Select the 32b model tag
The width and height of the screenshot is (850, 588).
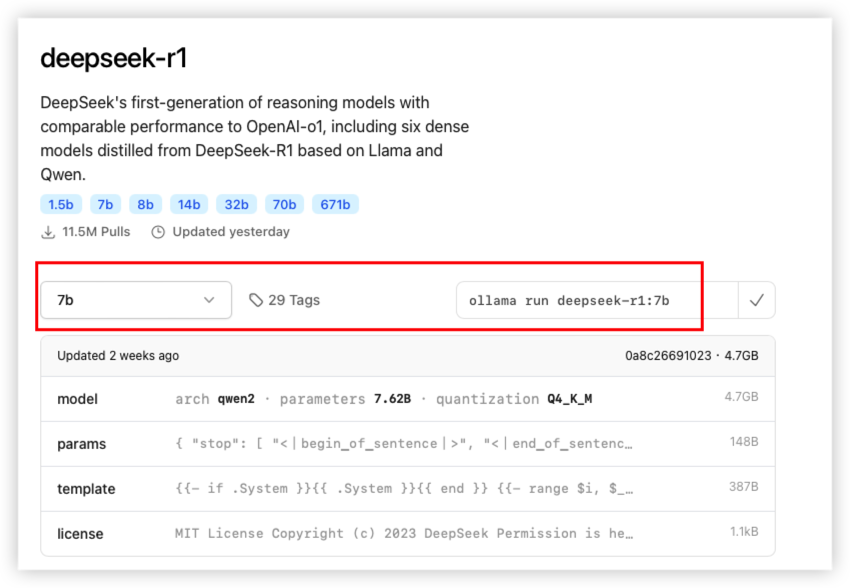(236, 205)
